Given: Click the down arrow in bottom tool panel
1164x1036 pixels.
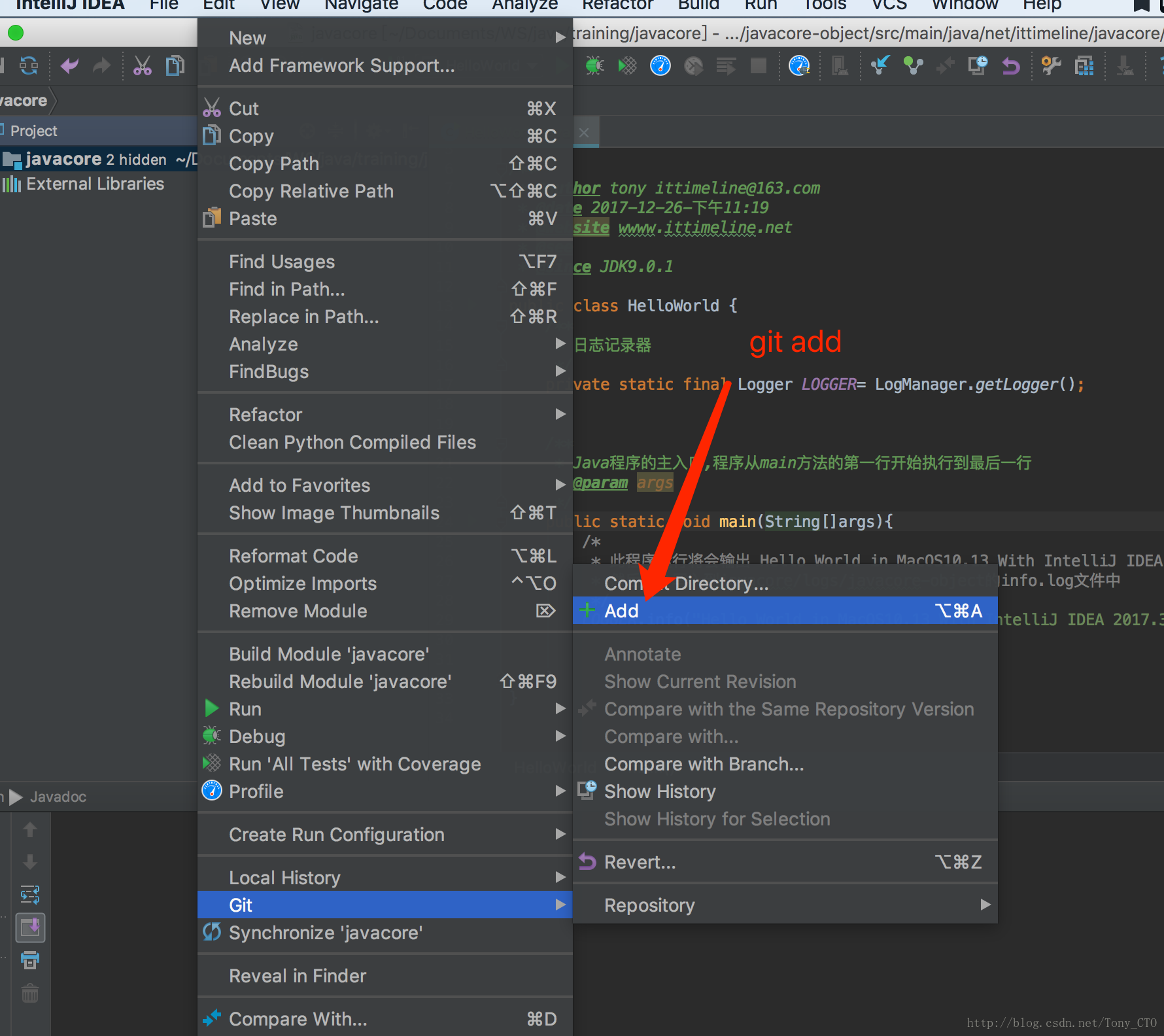Looking at the screenshot, I should pos(30,861).
